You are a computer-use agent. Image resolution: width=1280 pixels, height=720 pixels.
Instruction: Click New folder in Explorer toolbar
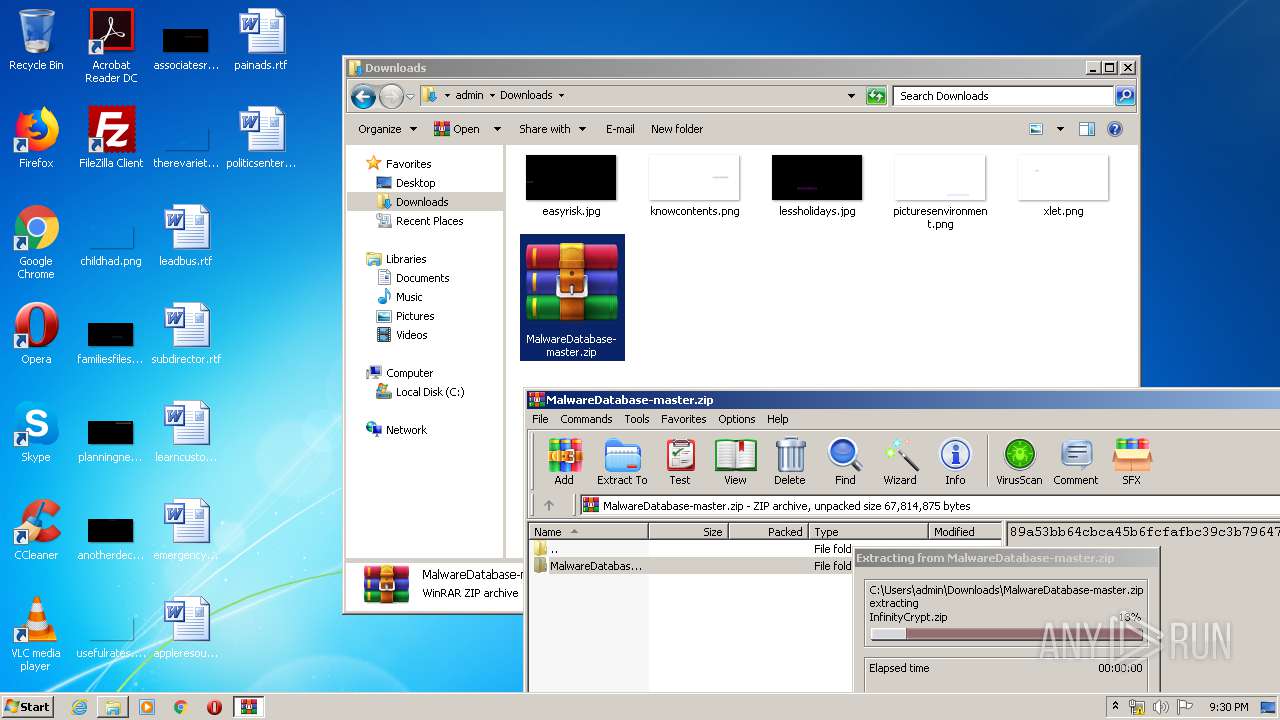[x=677, y=129]
